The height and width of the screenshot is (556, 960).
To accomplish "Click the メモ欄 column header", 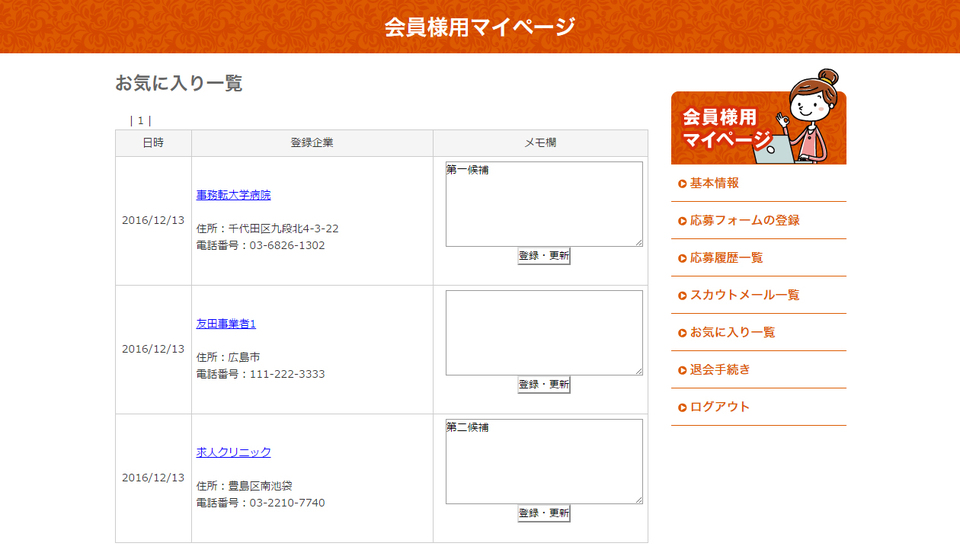I will (x=541, y=143).
